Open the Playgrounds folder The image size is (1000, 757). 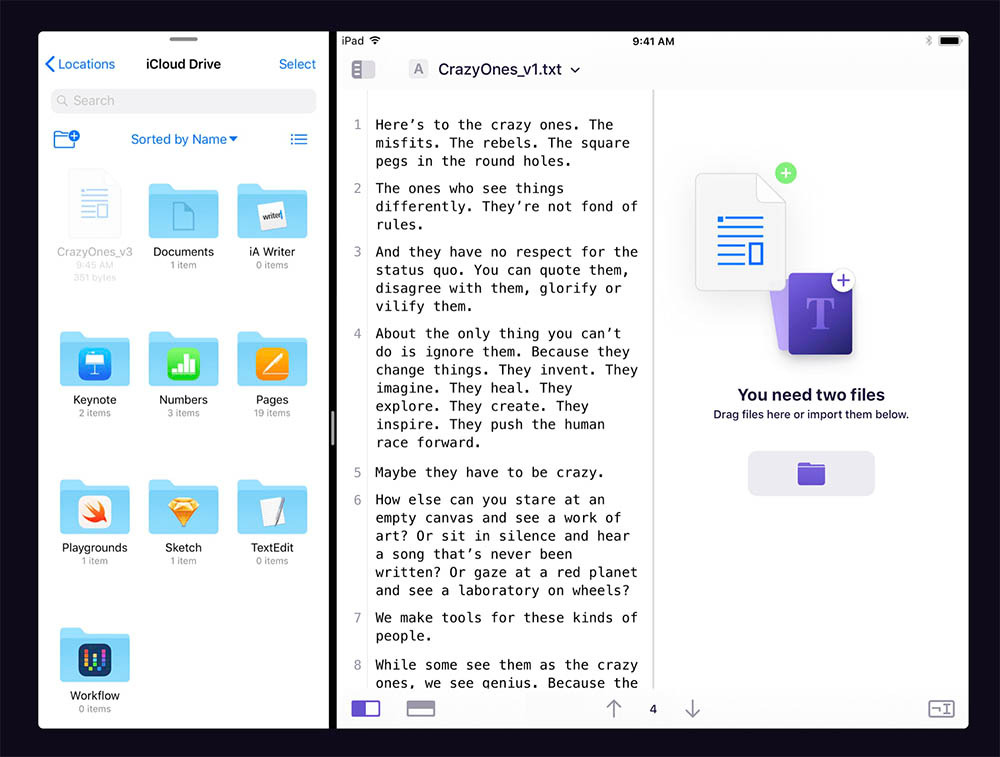94,521
